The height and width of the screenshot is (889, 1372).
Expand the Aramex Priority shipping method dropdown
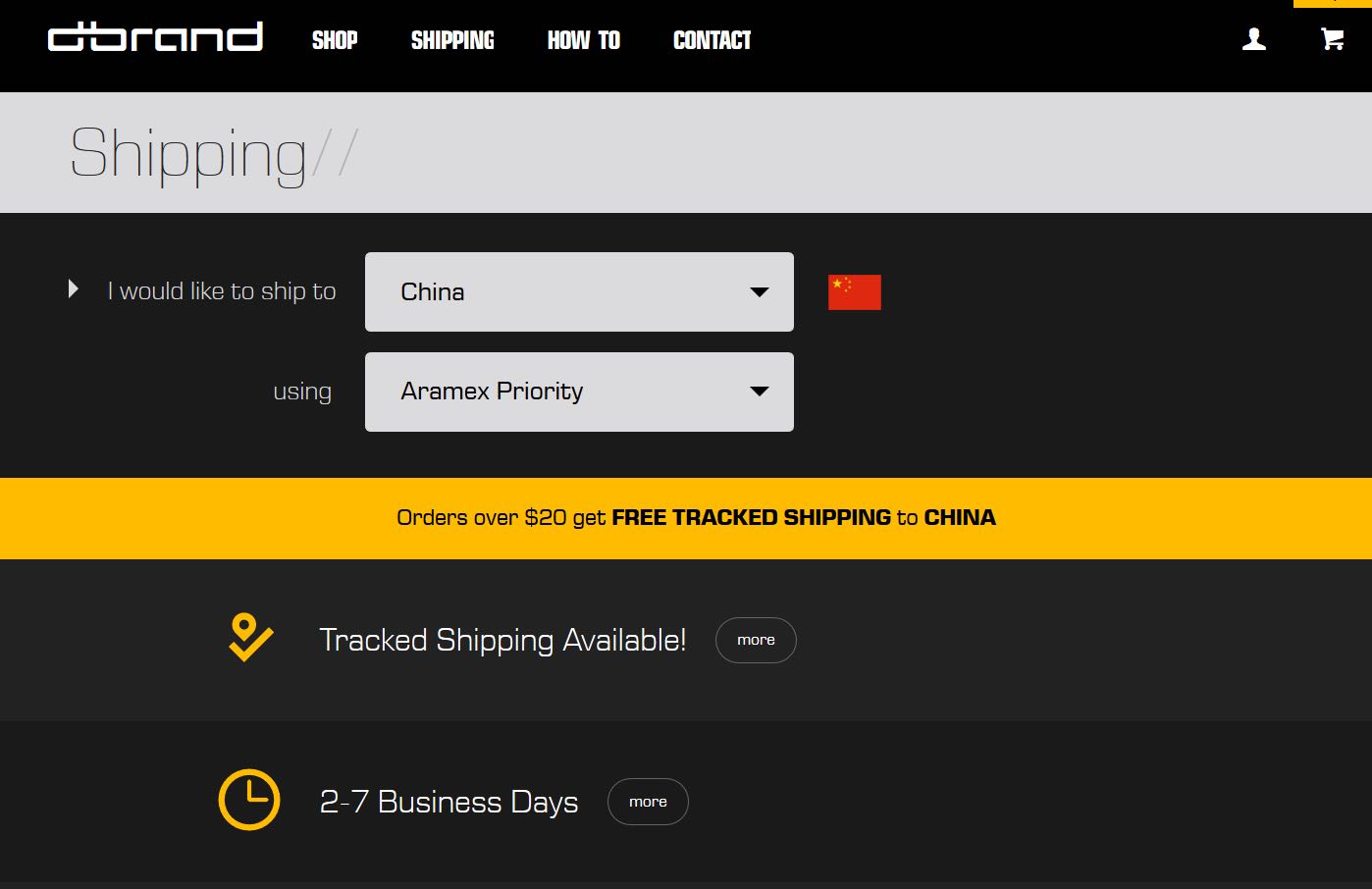[579, 392]
